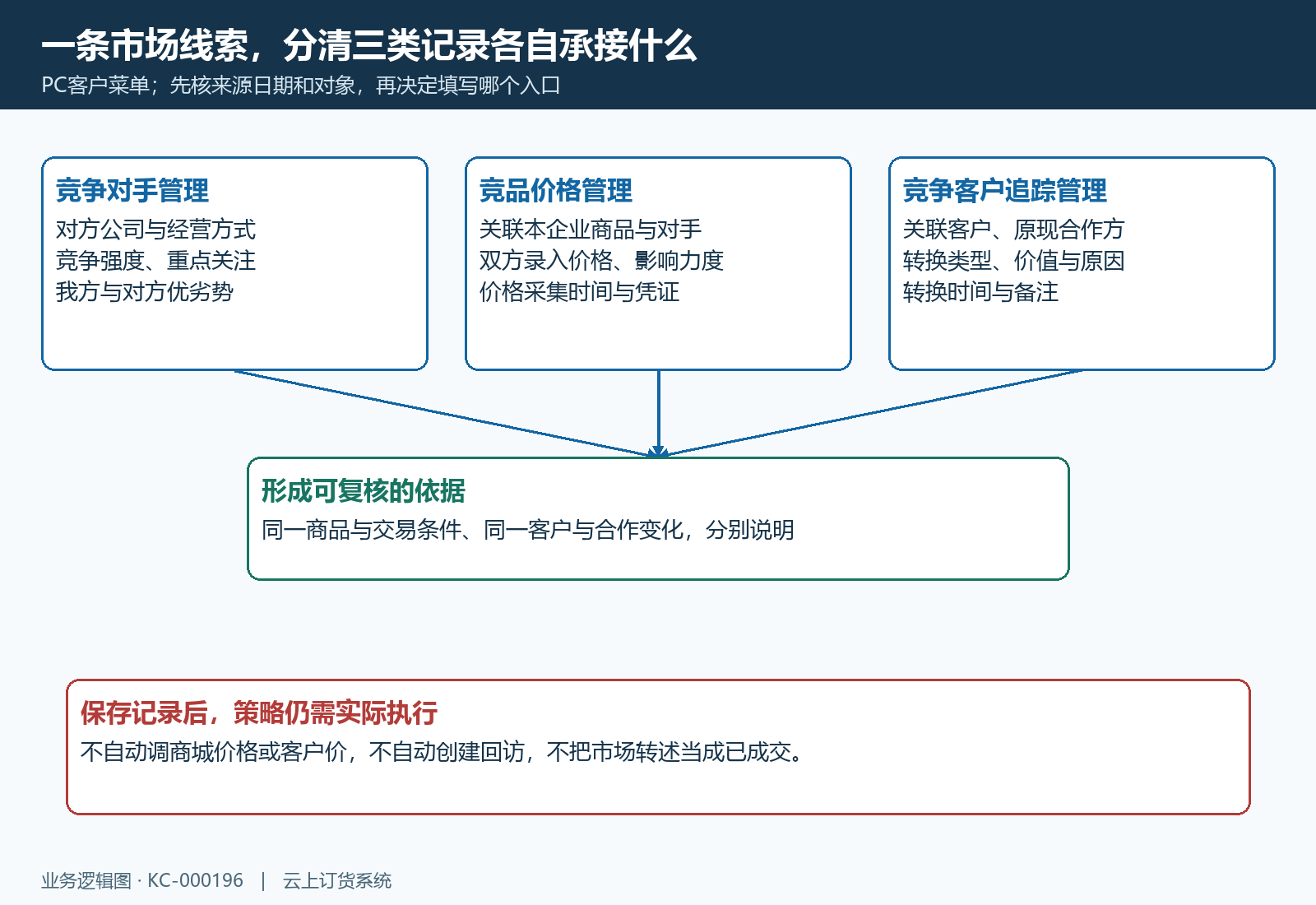Click the line 关联客户、原现合作方

point(1013,230)
